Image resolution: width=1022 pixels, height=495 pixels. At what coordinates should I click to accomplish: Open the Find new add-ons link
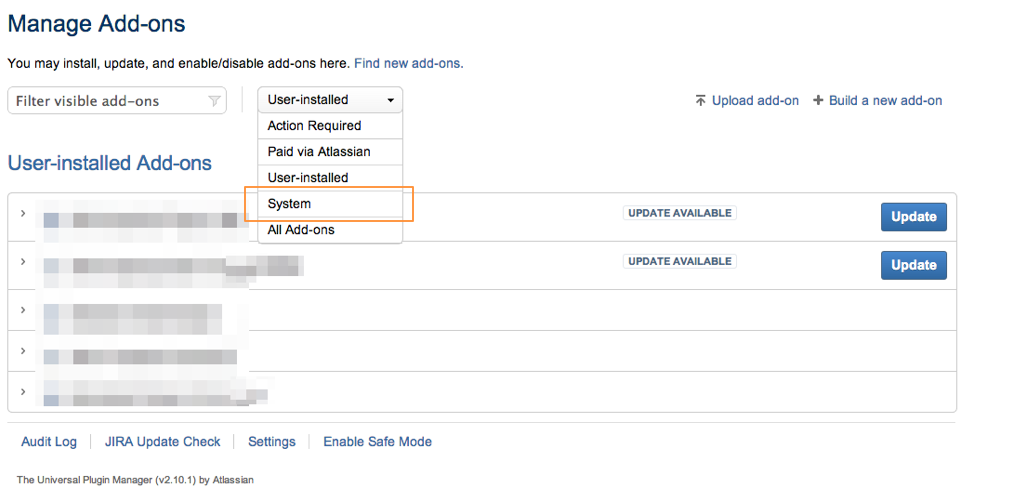(x=408, y=63)
